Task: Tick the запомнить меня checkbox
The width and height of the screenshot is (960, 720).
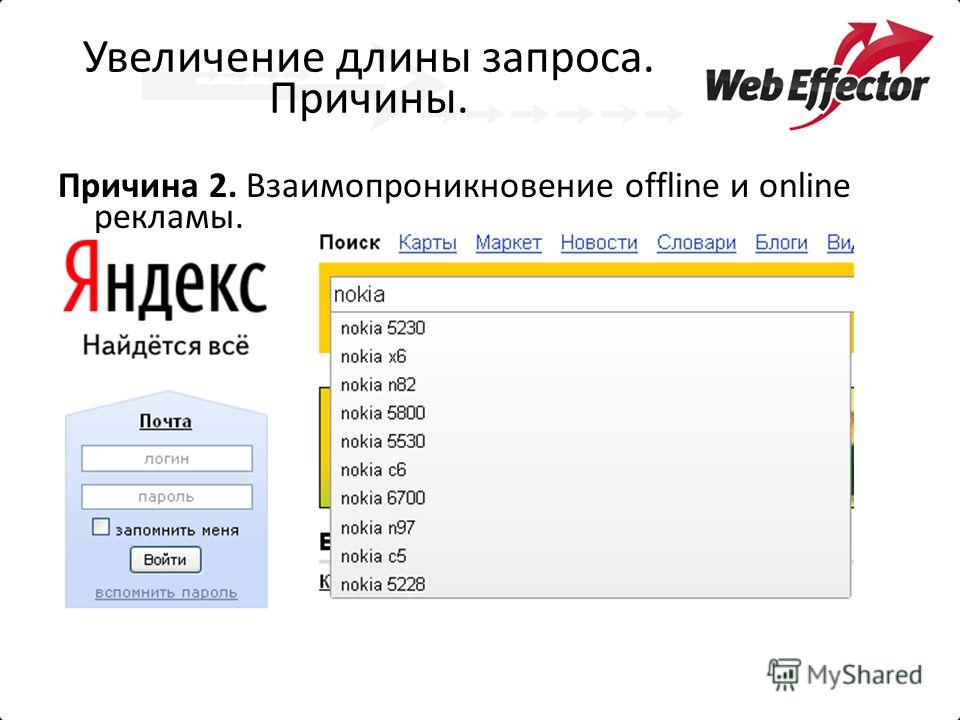Action: [x=100, y=527]
